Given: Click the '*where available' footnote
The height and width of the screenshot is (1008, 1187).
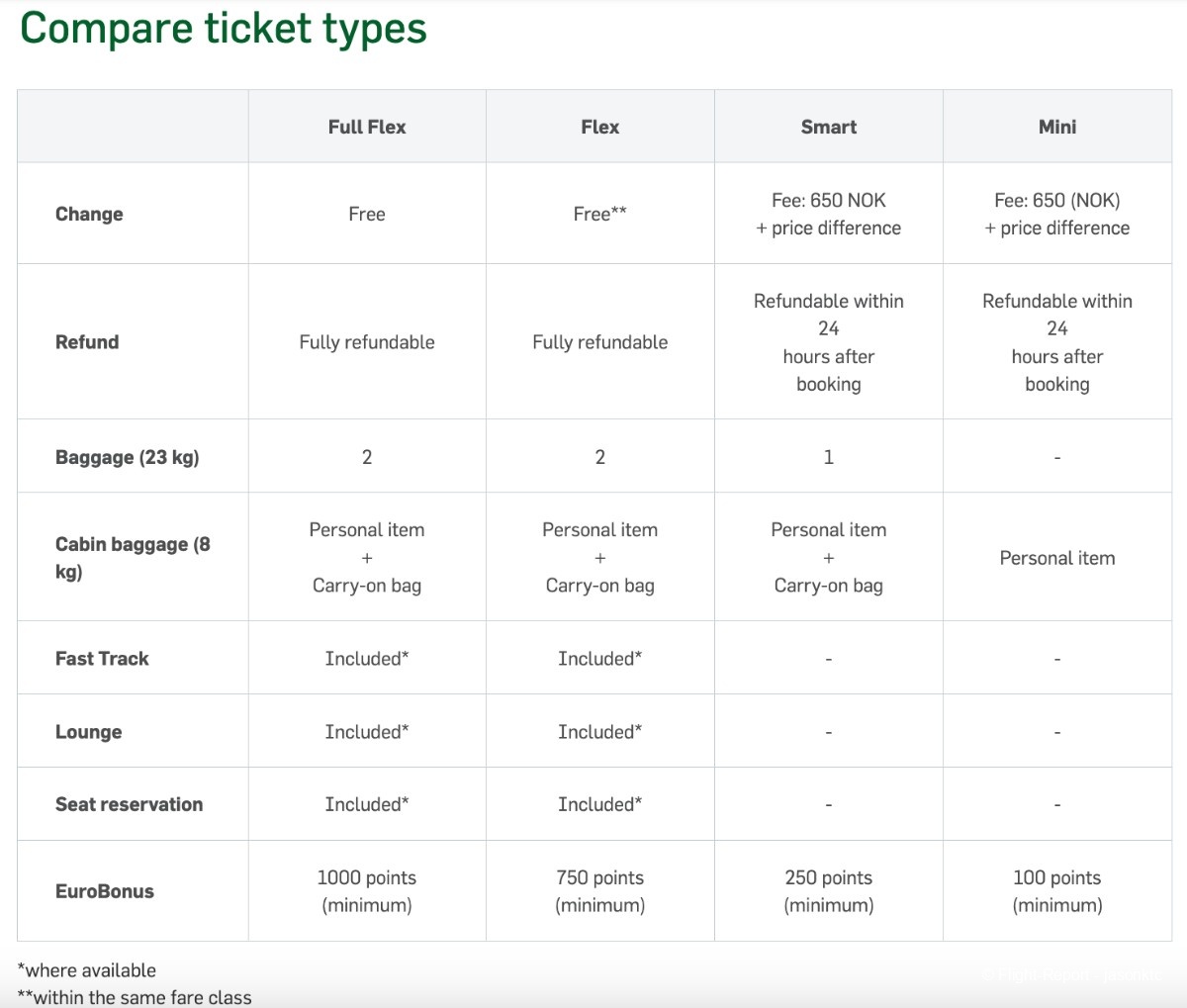Looking at the screenshot, I should coord(87,970).
